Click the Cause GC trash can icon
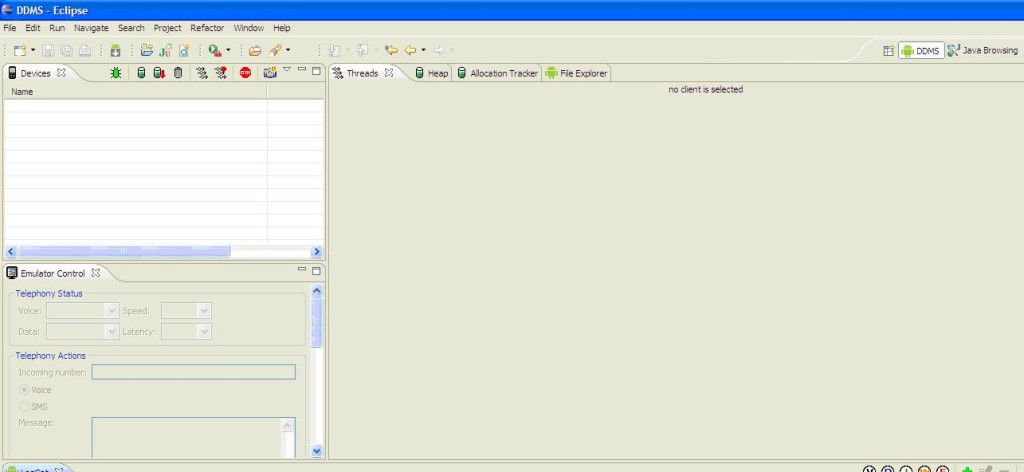 pos(178,73)
